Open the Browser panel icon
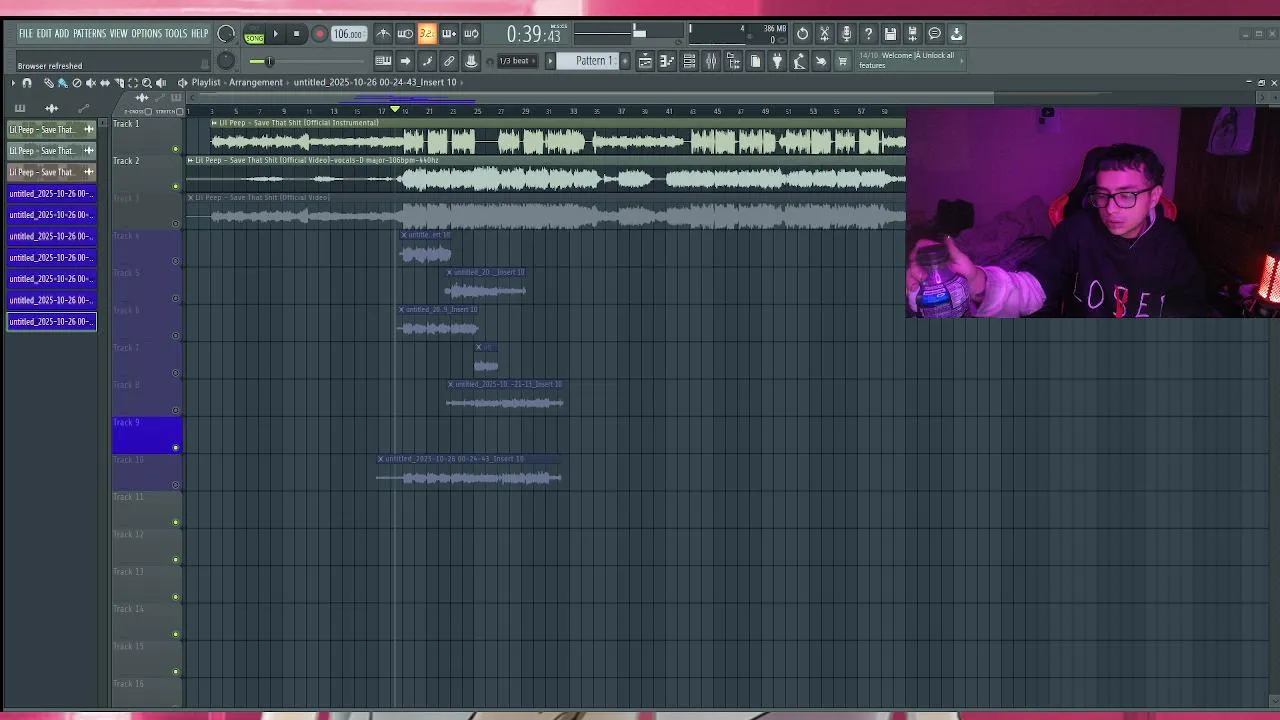The width and height of the screenshot is (1280, 720). pos(732,61)
